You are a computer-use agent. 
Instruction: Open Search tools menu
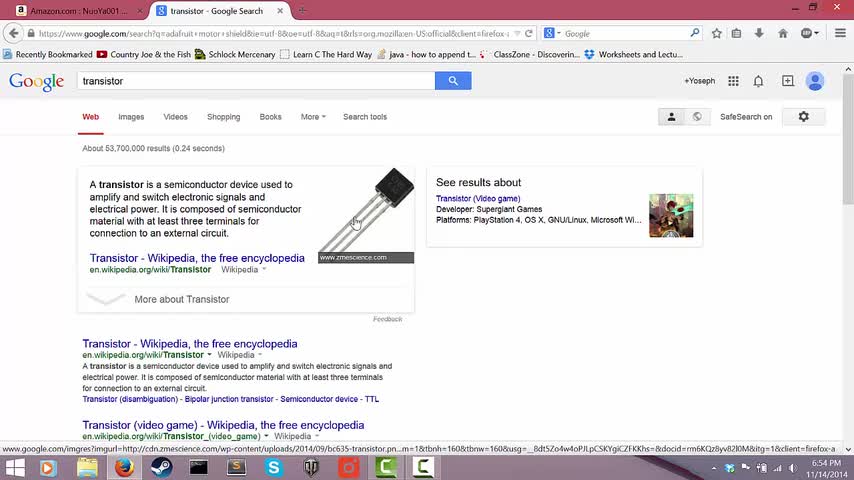[365, 117]
